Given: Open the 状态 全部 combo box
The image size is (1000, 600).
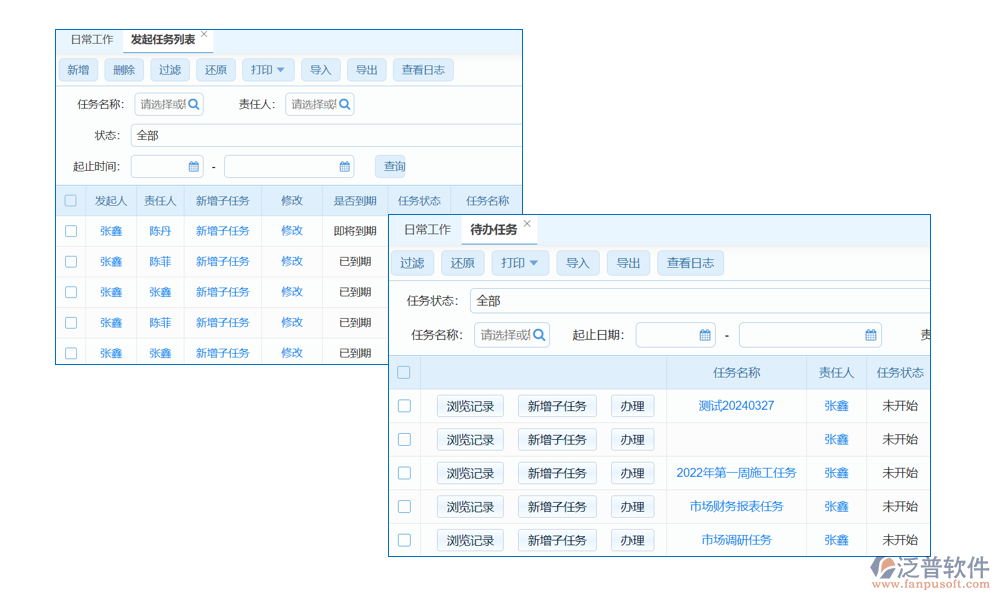Looking at the screenshot, I should [x=325, y=136].
